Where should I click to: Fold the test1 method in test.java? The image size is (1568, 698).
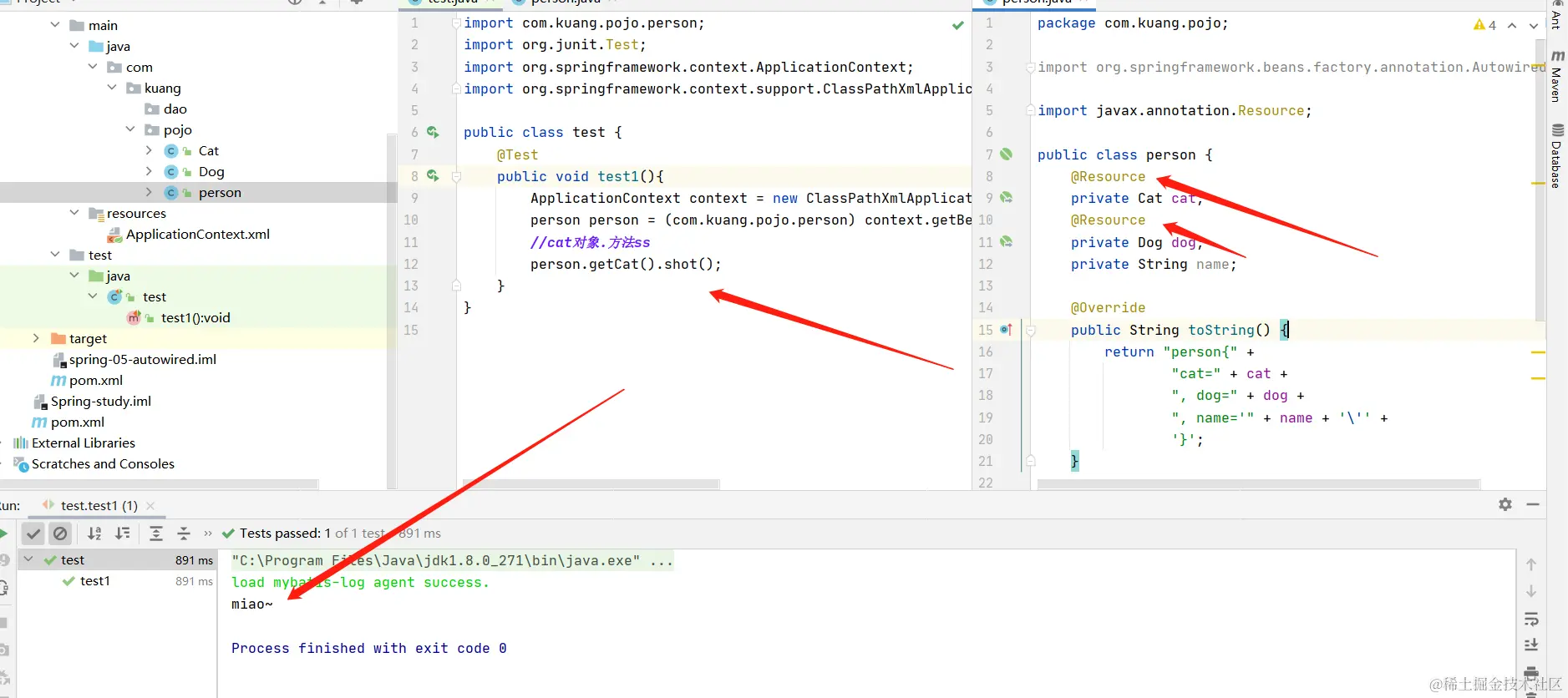456,176
